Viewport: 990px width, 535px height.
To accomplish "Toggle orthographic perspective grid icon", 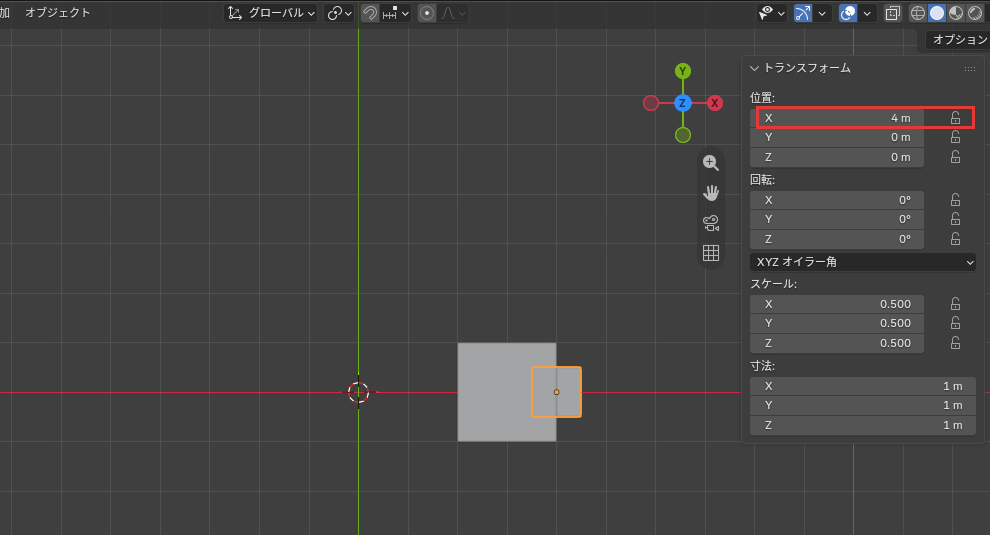I will pos(711,253).
